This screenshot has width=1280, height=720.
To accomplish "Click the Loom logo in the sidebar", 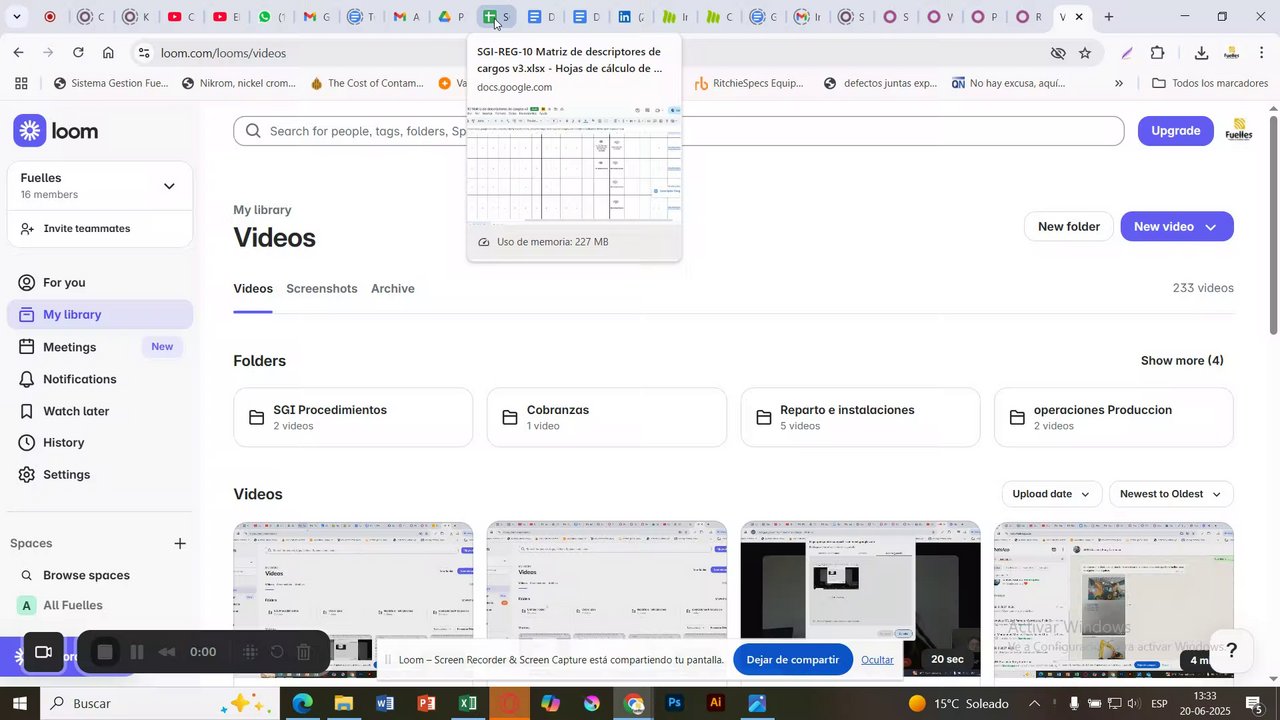I will click(x=56, y=131).
